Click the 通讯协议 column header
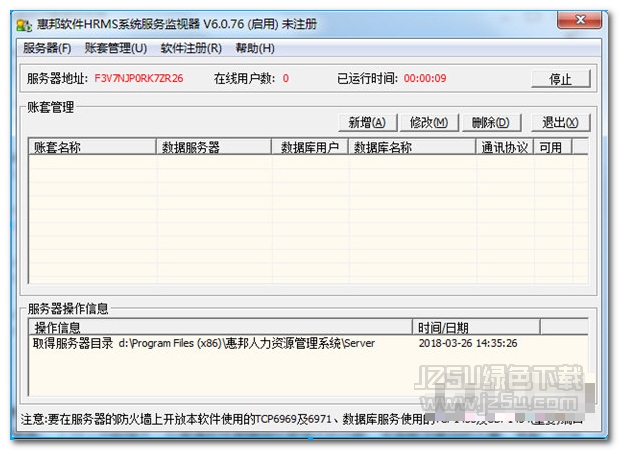Viewport: 619px width, 451px height. point(505,147)
